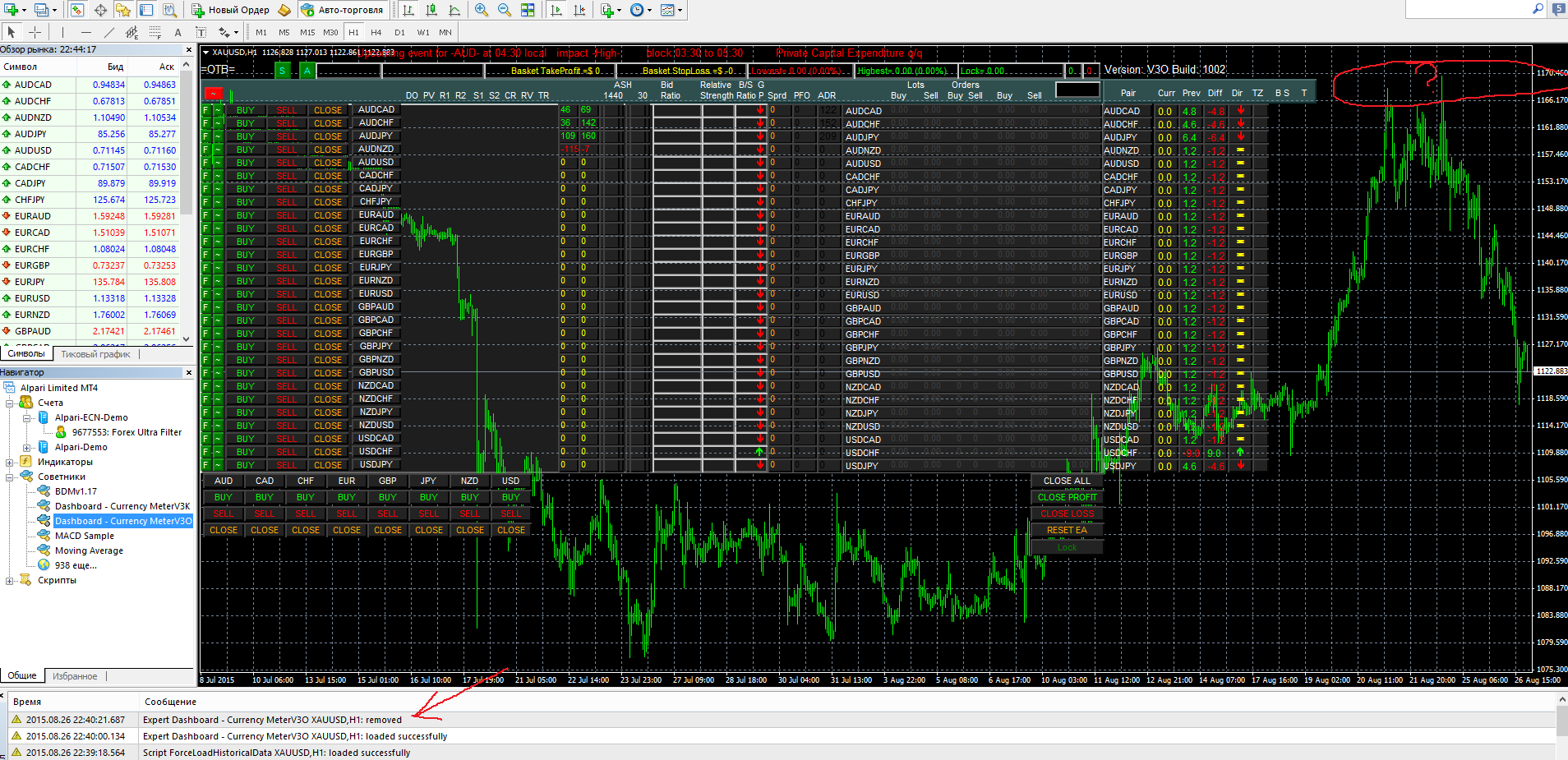Toggle the green S button on dashboard
This screenshot has width=1568, height=760.
click(283, 71)
